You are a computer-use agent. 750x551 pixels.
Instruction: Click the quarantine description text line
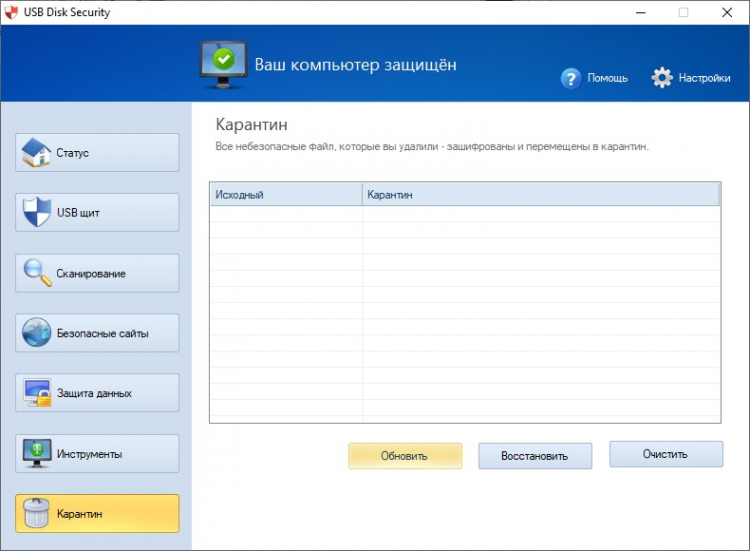(432, 147)
